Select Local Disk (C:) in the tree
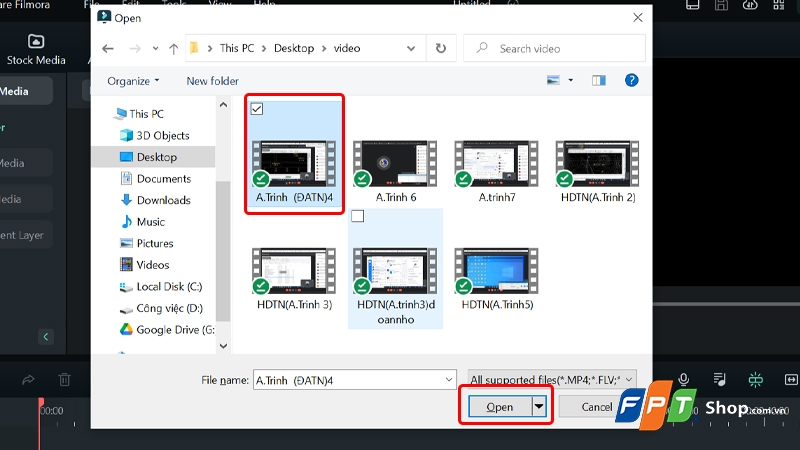The width and height of the screenshot is (800, 450). point(169,287)
